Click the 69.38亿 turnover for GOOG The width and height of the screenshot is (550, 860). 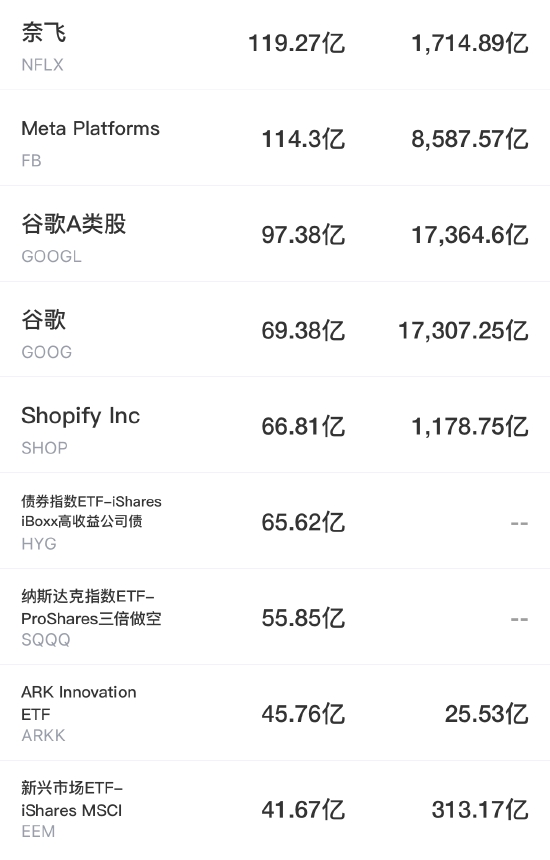303,331
